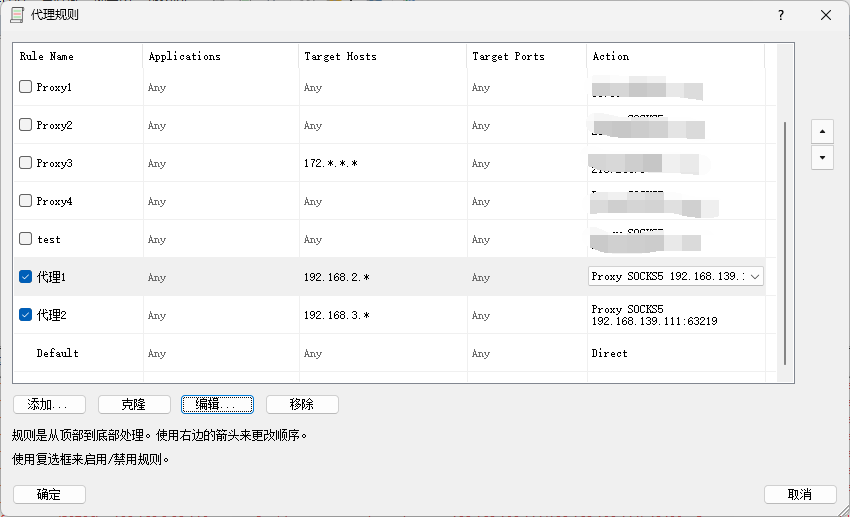Confirm with the 确定 button
The image size is (850, 517).
click(49, 494)
